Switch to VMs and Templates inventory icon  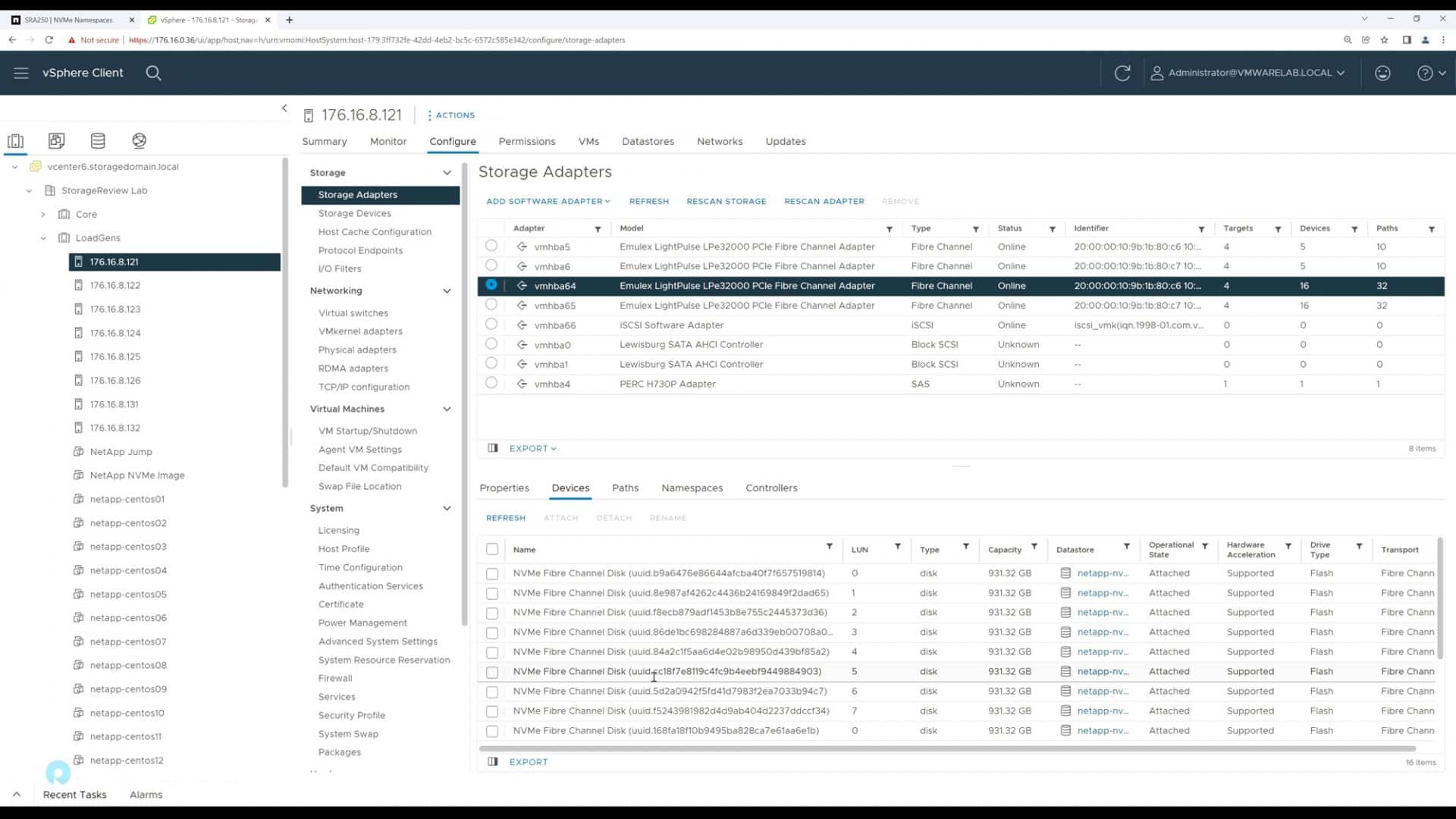[x=56, y=140]
